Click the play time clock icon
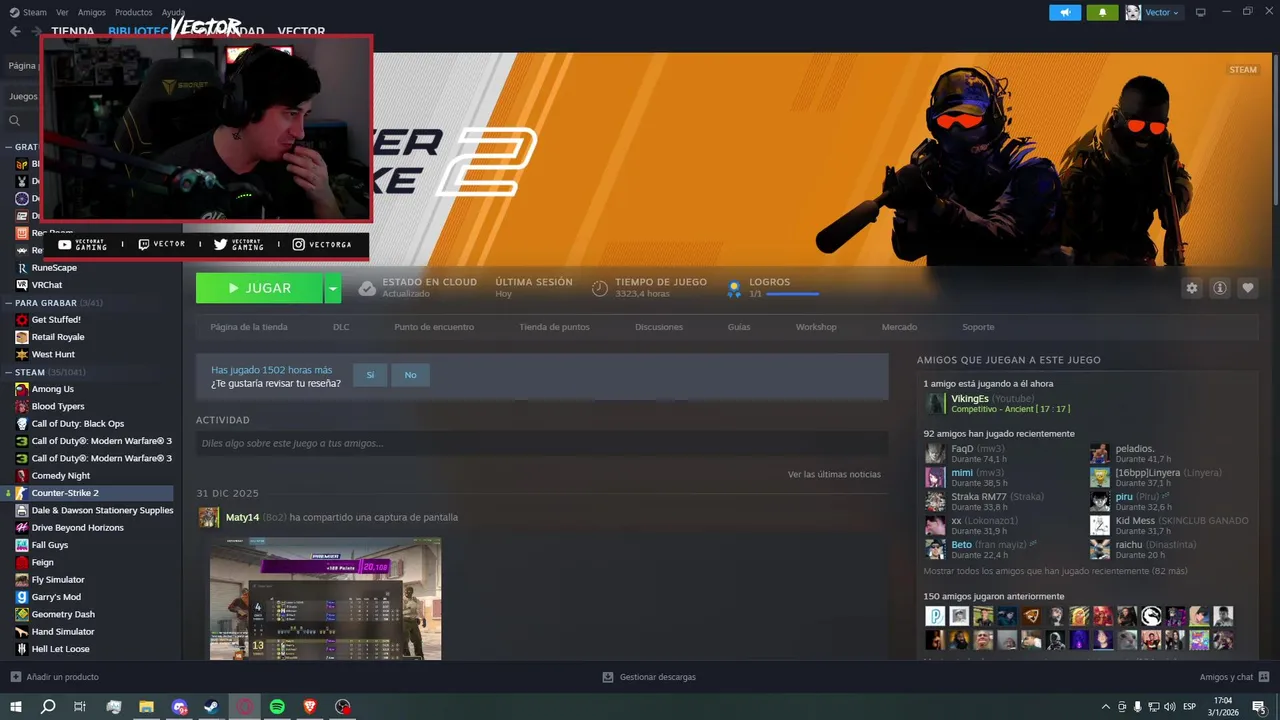The image size is (1280, 720). [600, 288]
